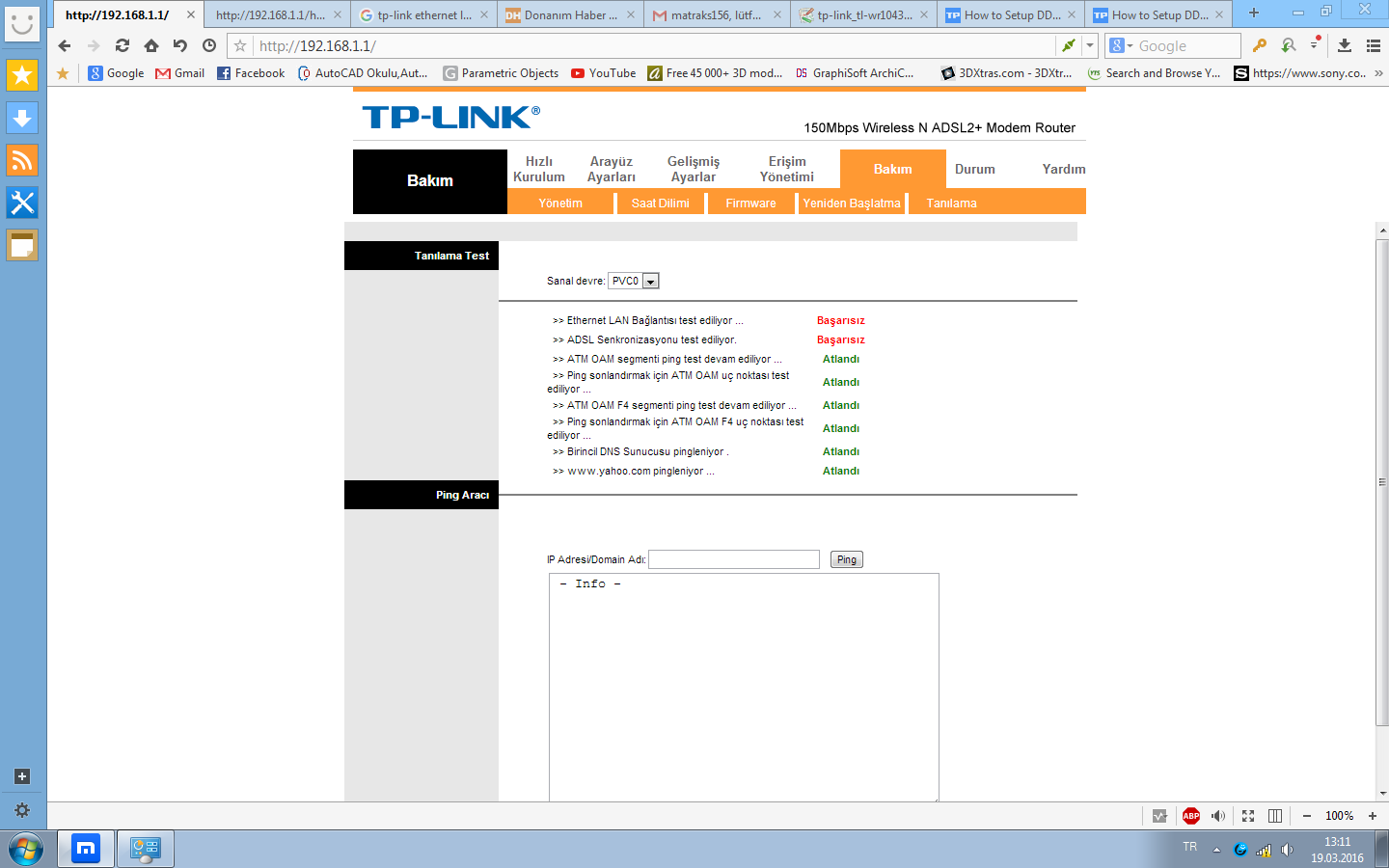Zoom out with the minus icon

pyautogui.click(x=1307, y=816)
